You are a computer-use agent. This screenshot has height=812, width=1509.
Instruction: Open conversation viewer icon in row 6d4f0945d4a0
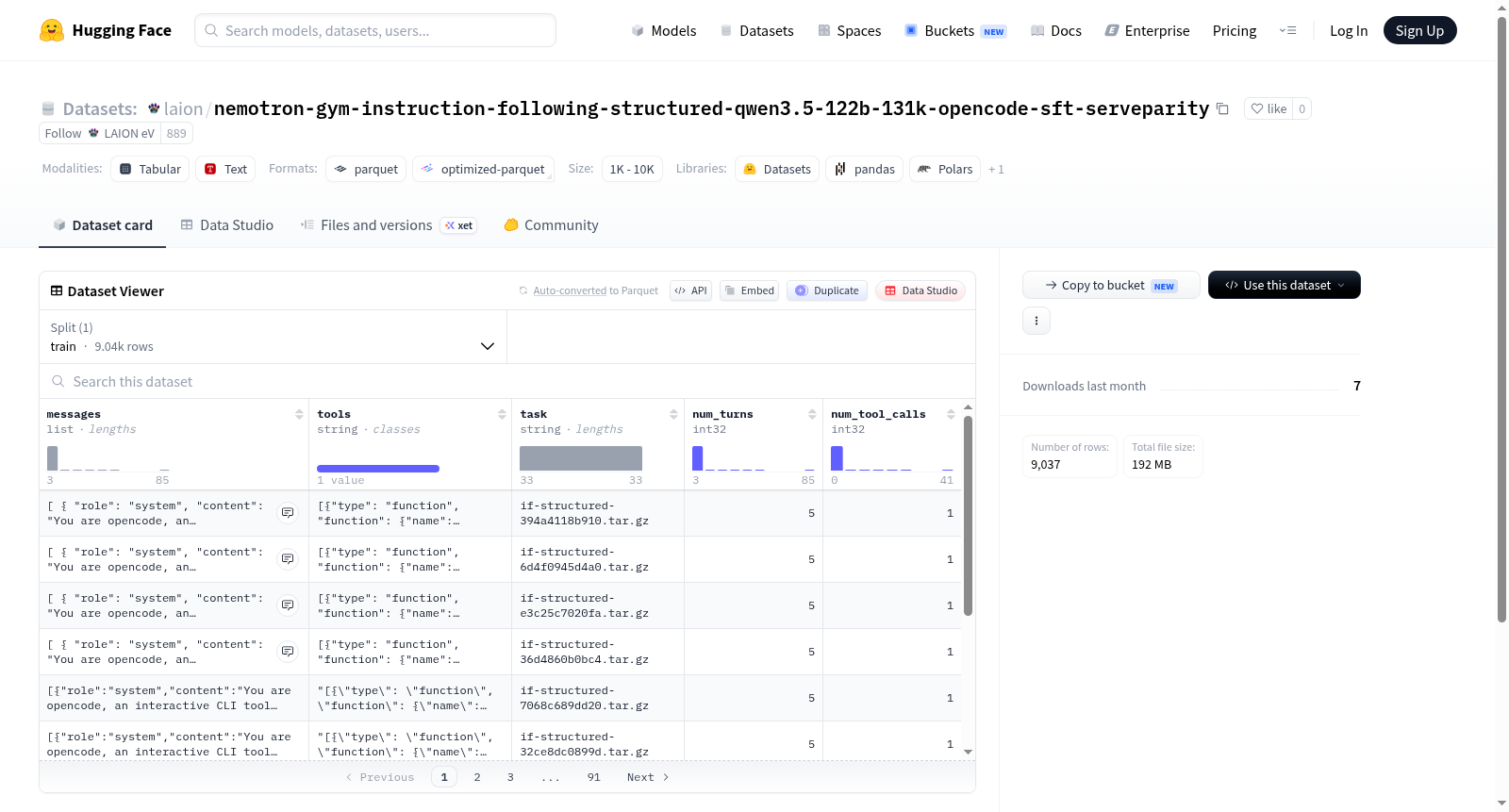click(x=288, y=559)
